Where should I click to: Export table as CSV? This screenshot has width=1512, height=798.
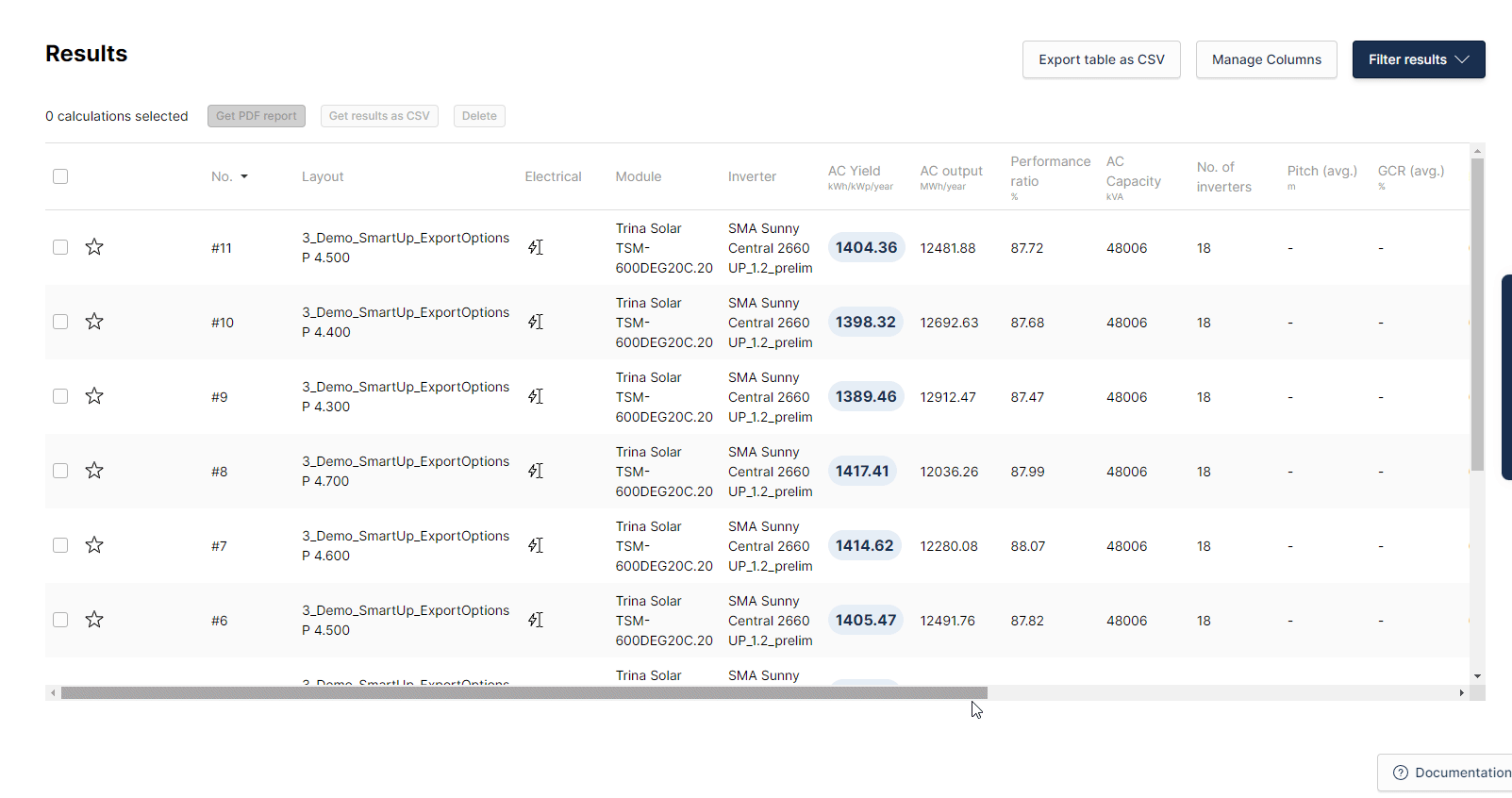tap(1101, 59)
